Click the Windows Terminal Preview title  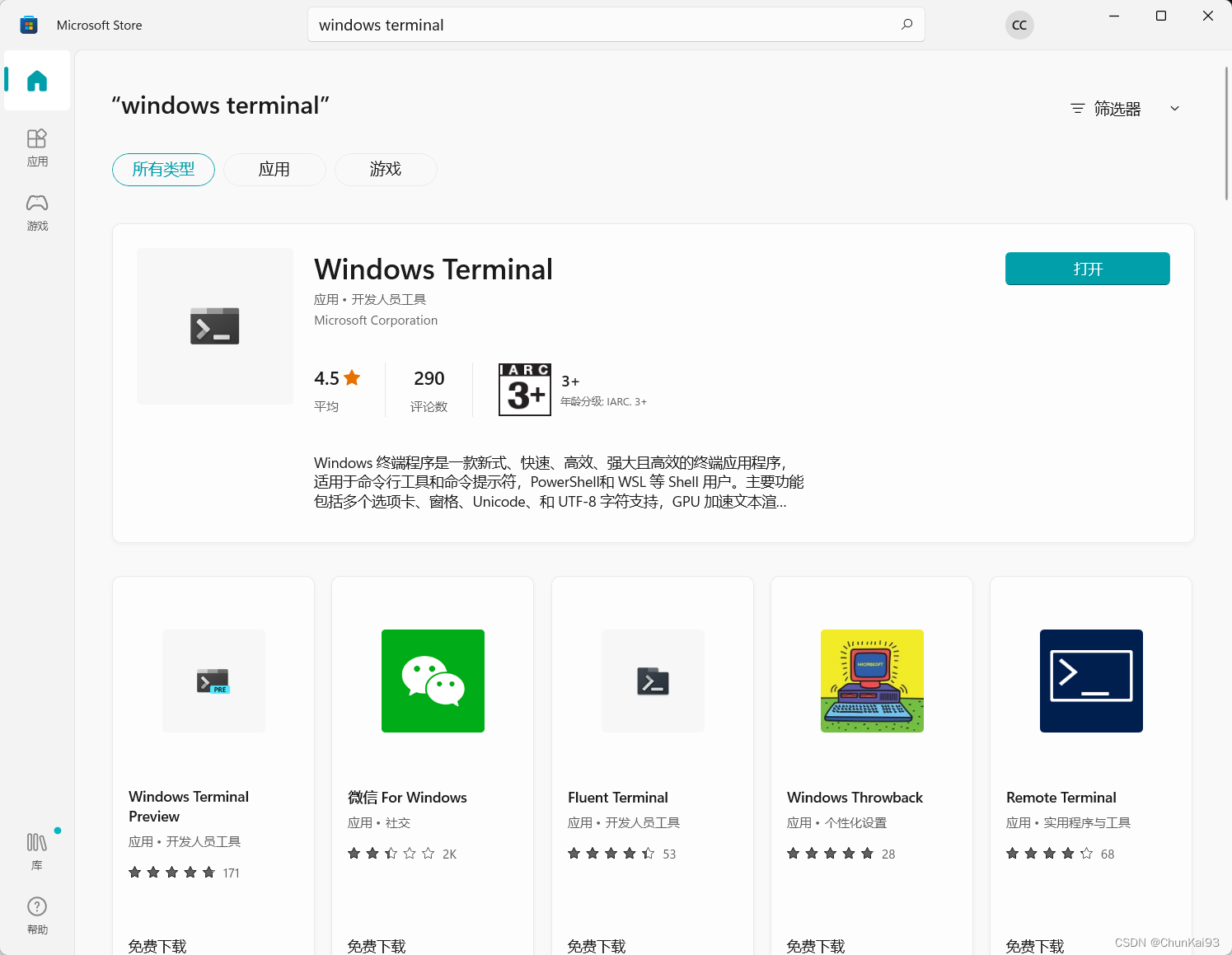189,807
